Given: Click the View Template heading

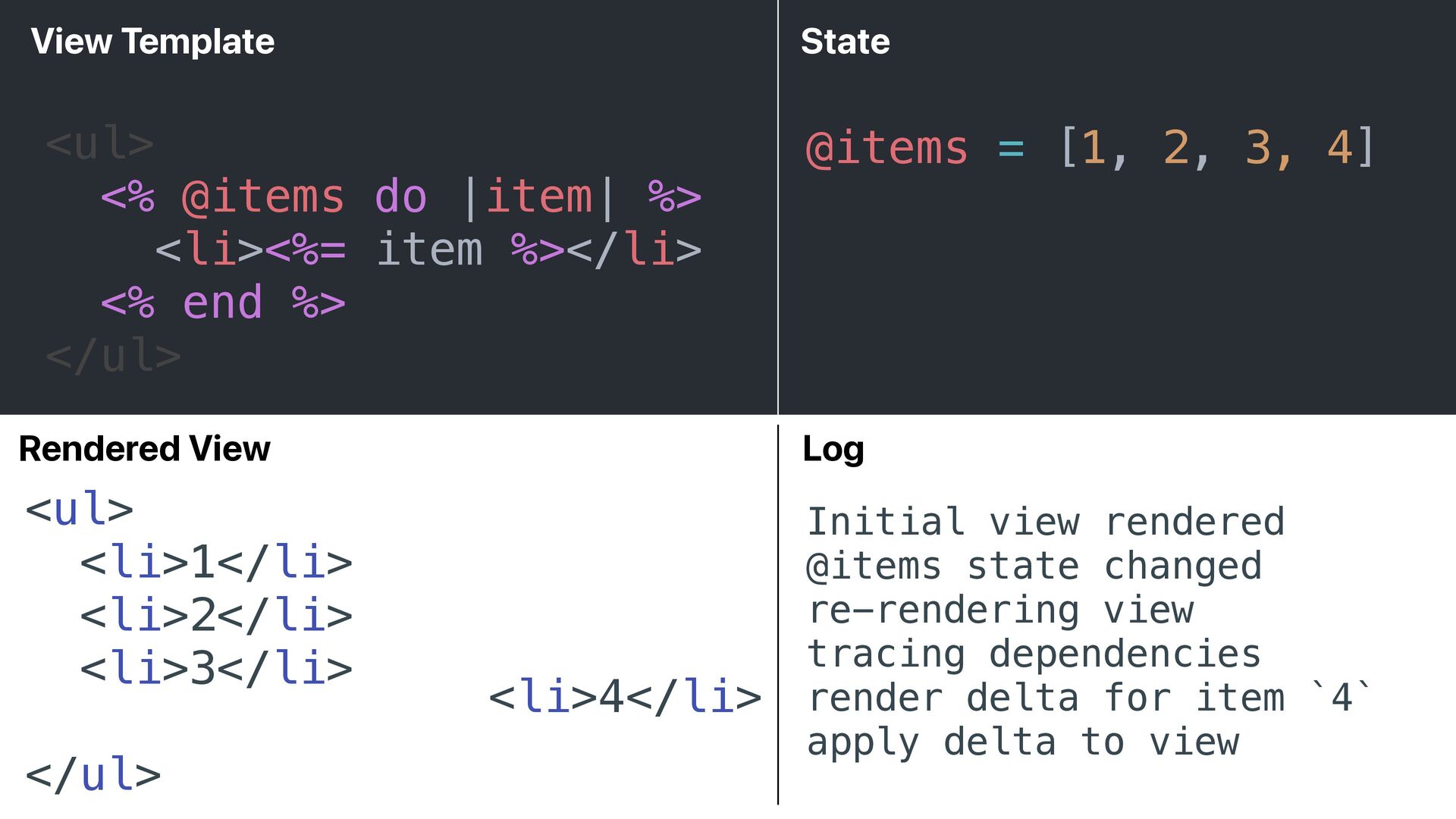Looking at the screenshot, I should pyautogui.click(x=152, y=41).
